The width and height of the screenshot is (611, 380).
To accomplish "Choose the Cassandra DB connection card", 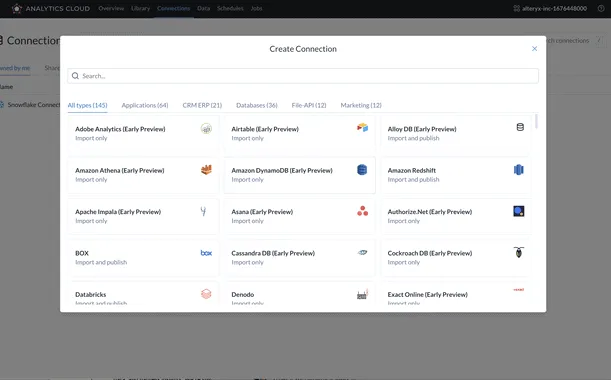I will (x=300, y=258).
